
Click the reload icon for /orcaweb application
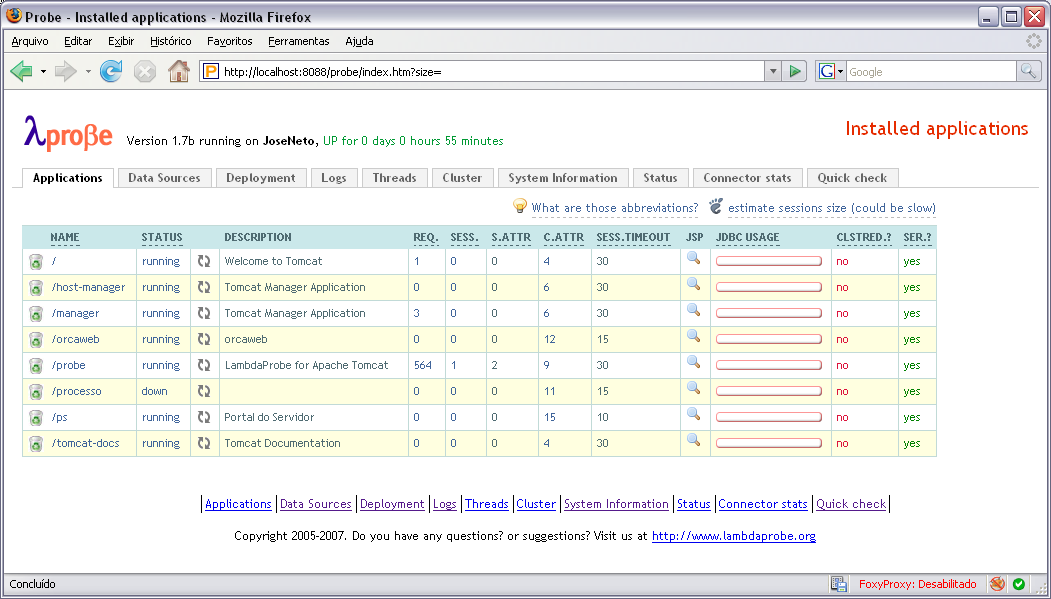(x=204, y=339)
